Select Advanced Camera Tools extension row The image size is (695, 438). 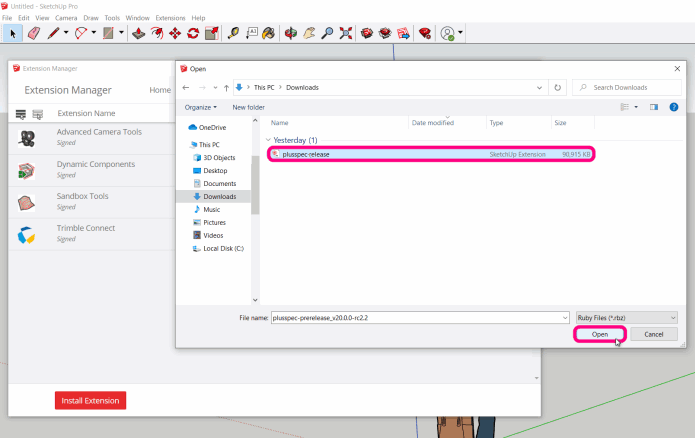[x=92, y=138]
